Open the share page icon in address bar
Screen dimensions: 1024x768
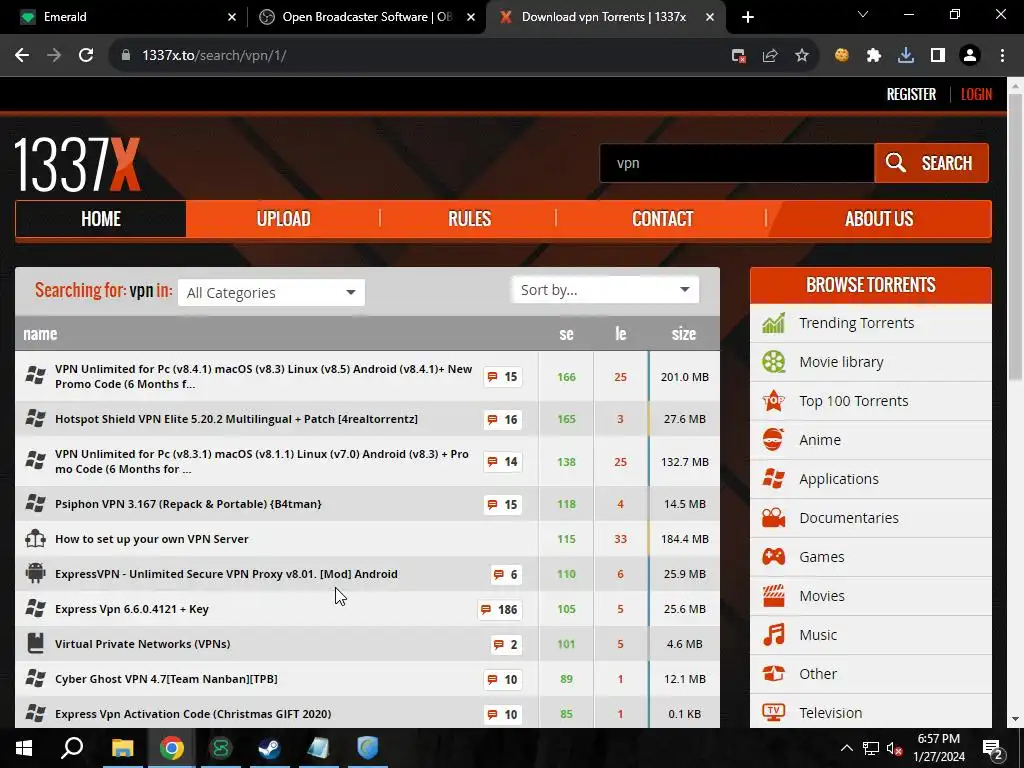pos(770,56)
